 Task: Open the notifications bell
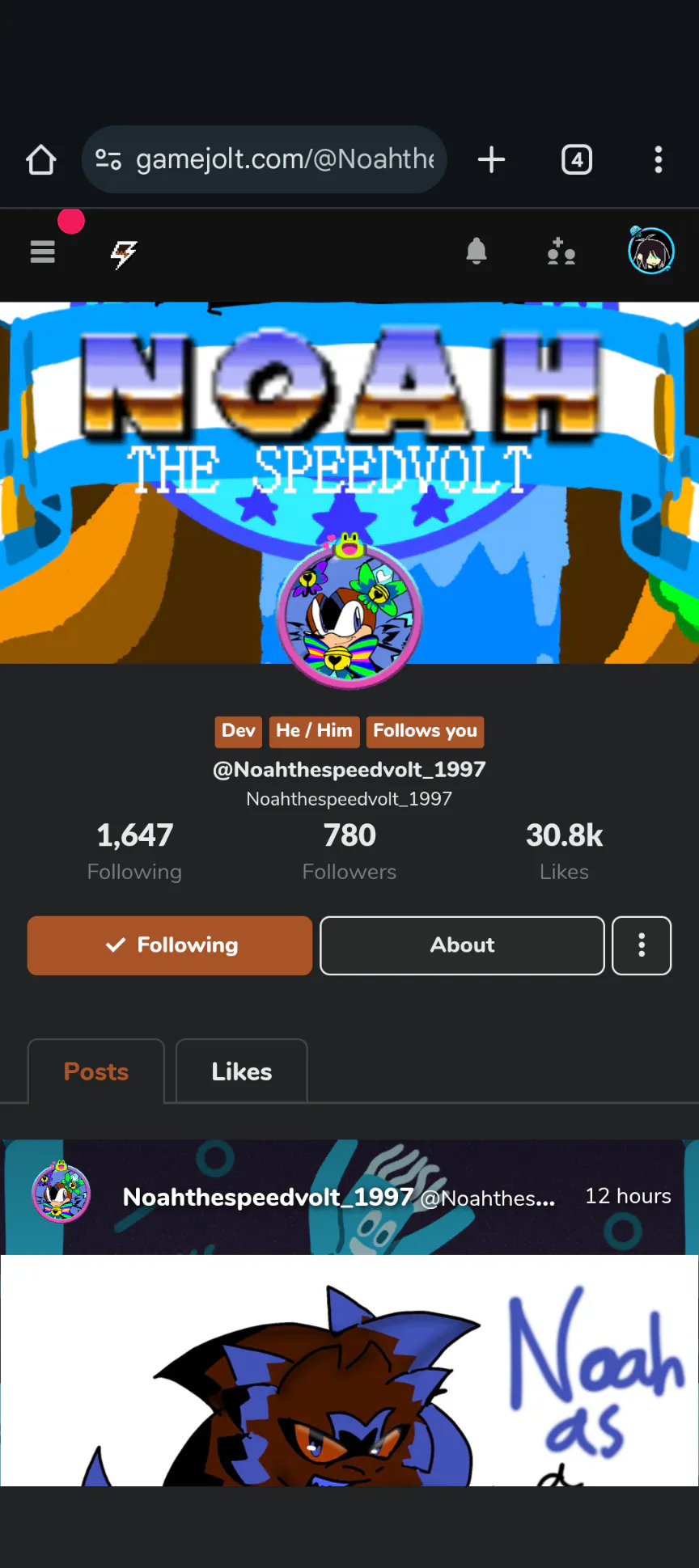coord(477,252)
